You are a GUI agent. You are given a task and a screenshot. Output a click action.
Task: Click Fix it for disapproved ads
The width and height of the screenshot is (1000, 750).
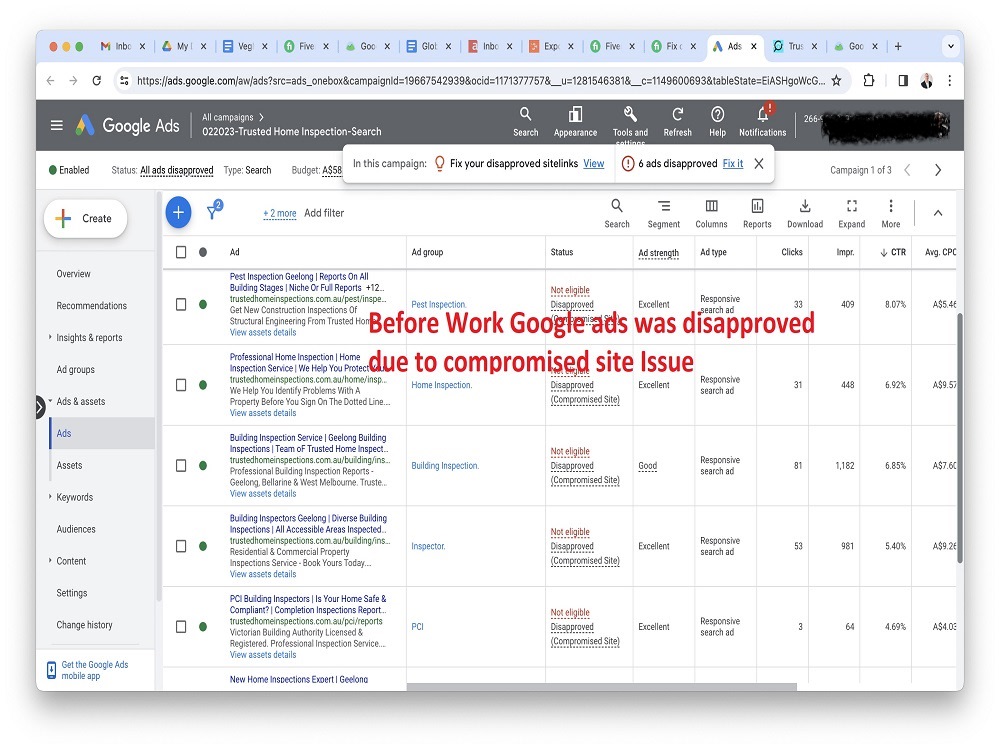(x=733, y=163)
